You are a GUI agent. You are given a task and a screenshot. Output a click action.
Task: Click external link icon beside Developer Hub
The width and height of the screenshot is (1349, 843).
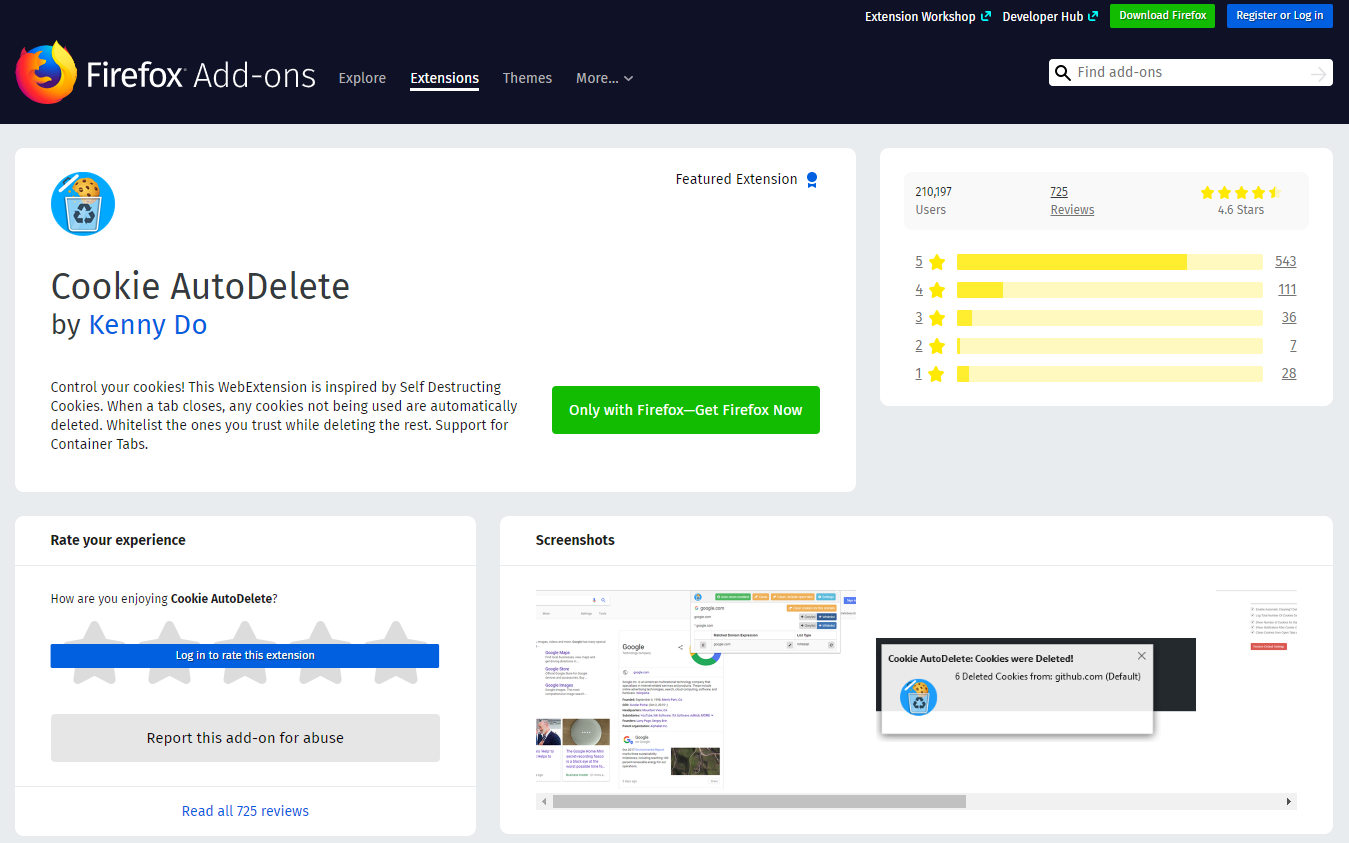(1093, 16)
